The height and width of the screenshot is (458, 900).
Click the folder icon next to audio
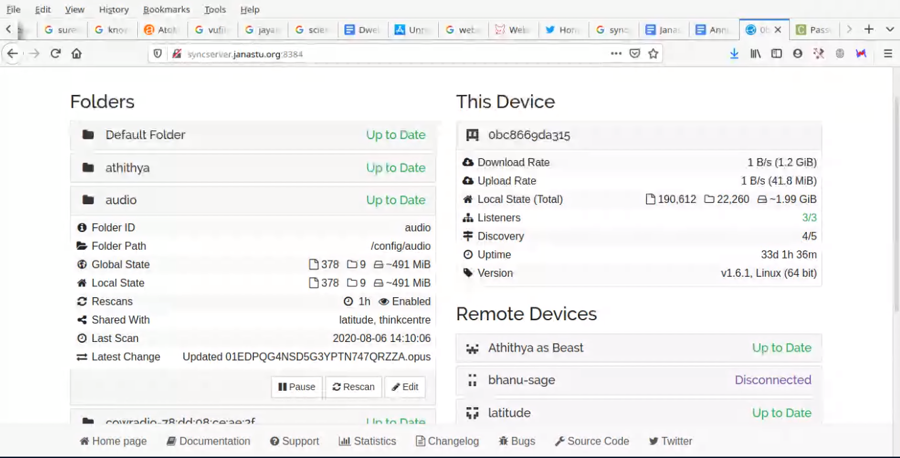pos(88,200)
